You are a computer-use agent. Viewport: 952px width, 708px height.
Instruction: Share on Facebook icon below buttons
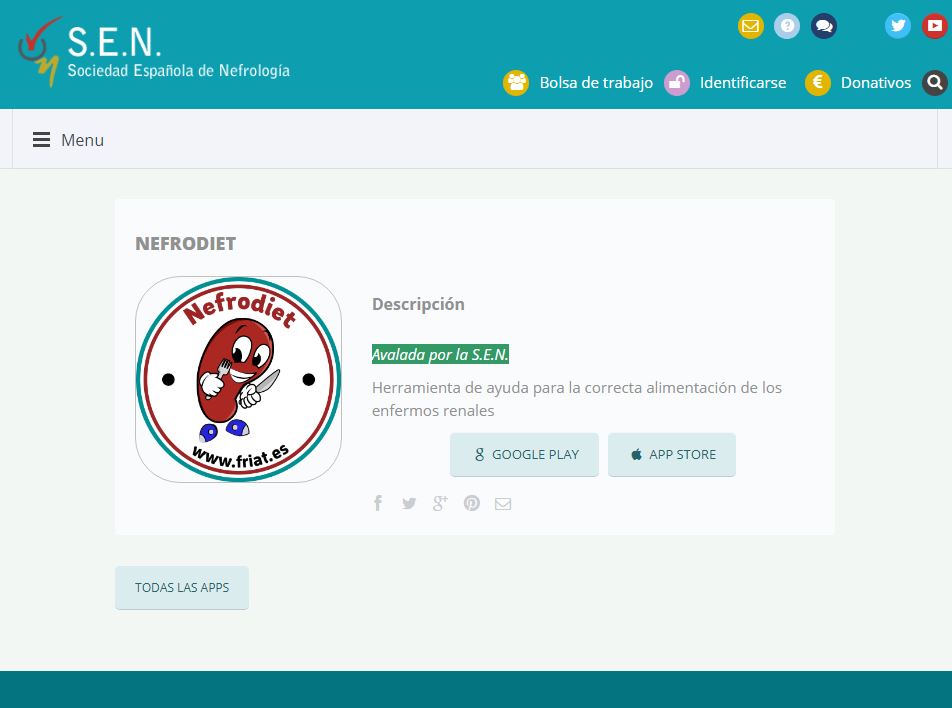tap(378, 503)
